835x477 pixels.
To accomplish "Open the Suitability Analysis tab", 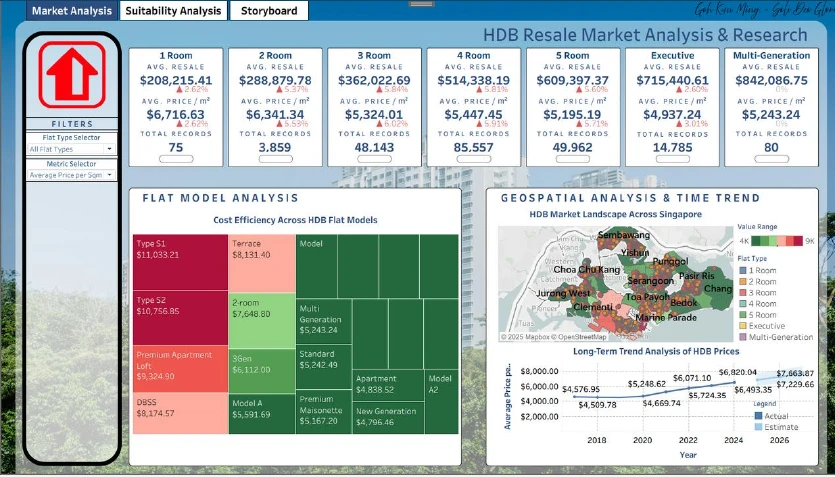I will click(174, 11).
